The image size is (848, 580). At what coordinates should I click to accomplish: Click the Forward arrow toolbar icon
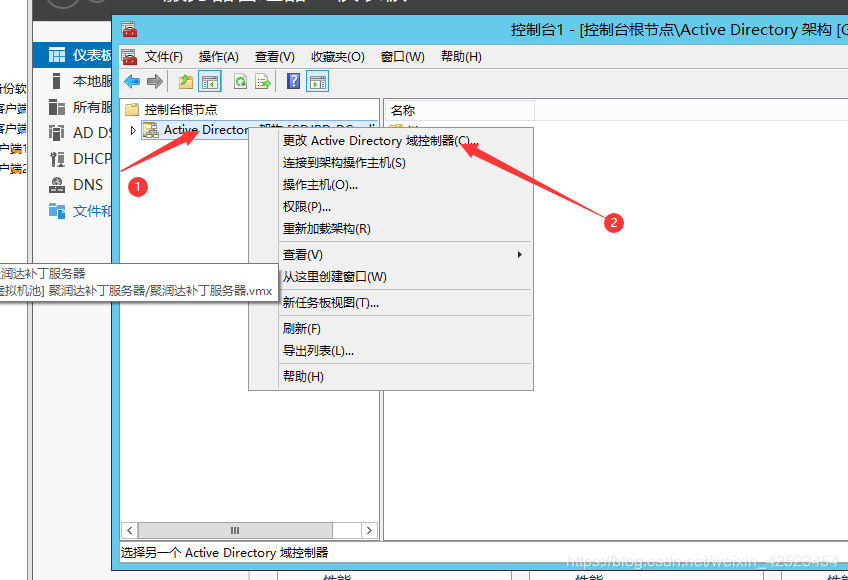[x=155, y=82]
